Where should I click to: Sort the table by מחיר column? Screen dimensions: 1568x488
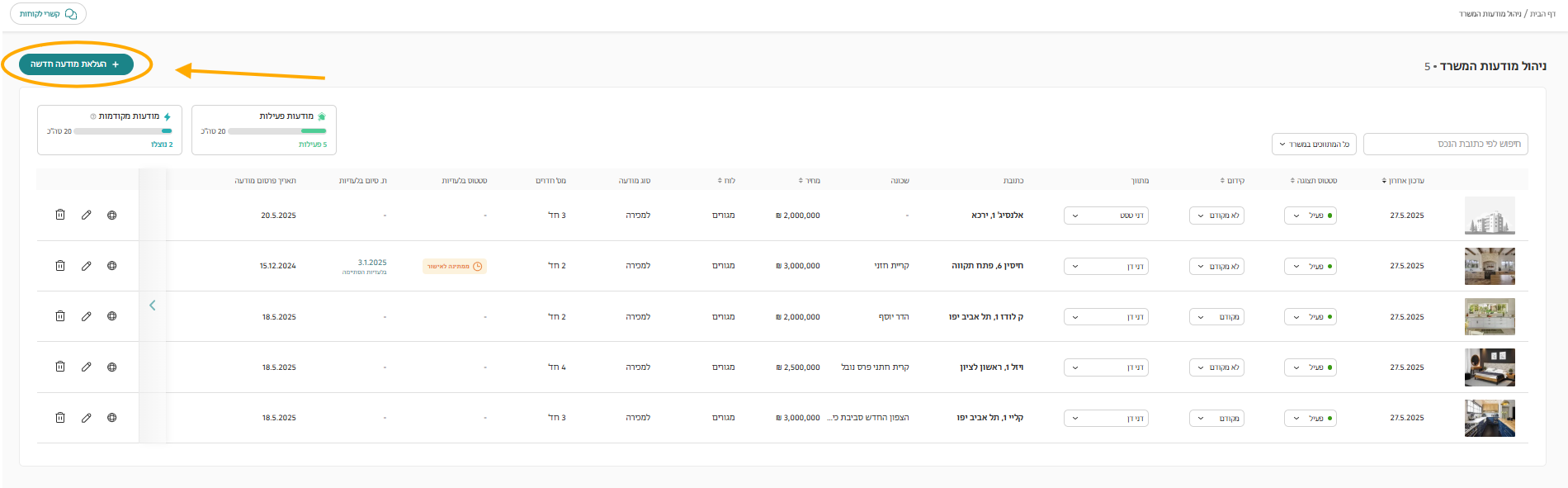[x=809, y=180]
